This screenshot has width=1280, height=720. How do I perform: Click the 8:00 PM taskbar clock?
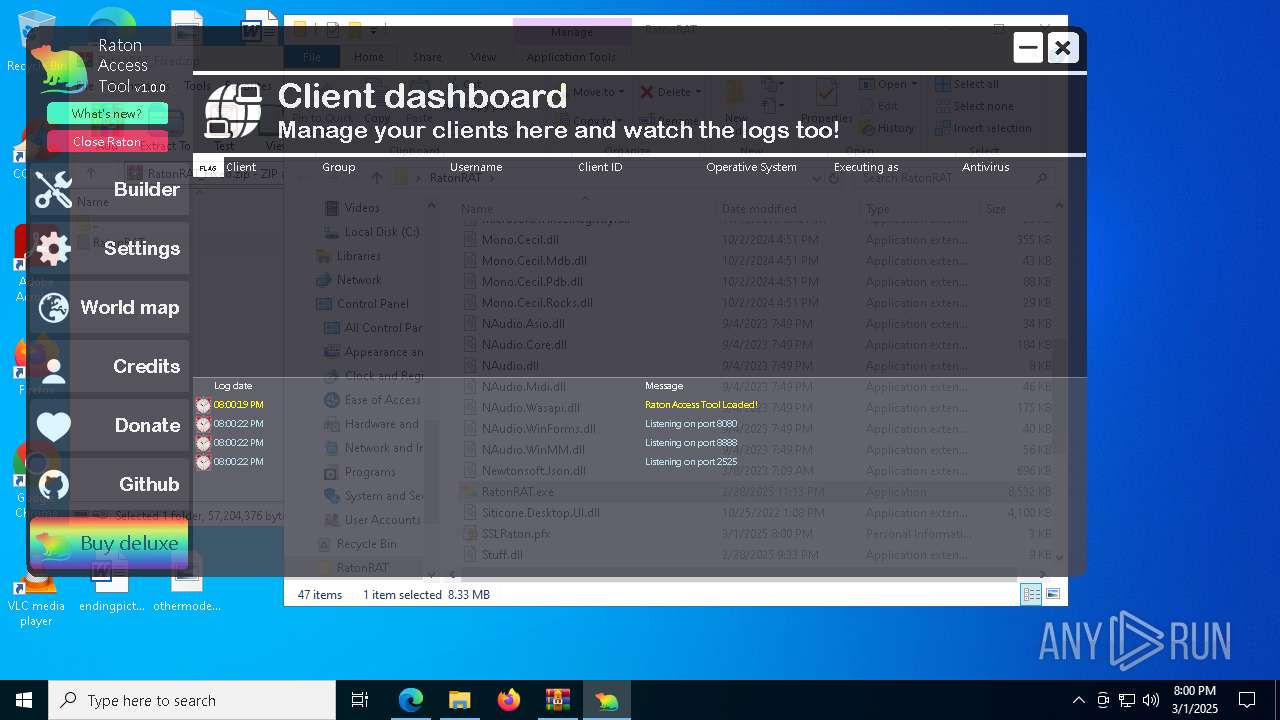coord(1194,700)
